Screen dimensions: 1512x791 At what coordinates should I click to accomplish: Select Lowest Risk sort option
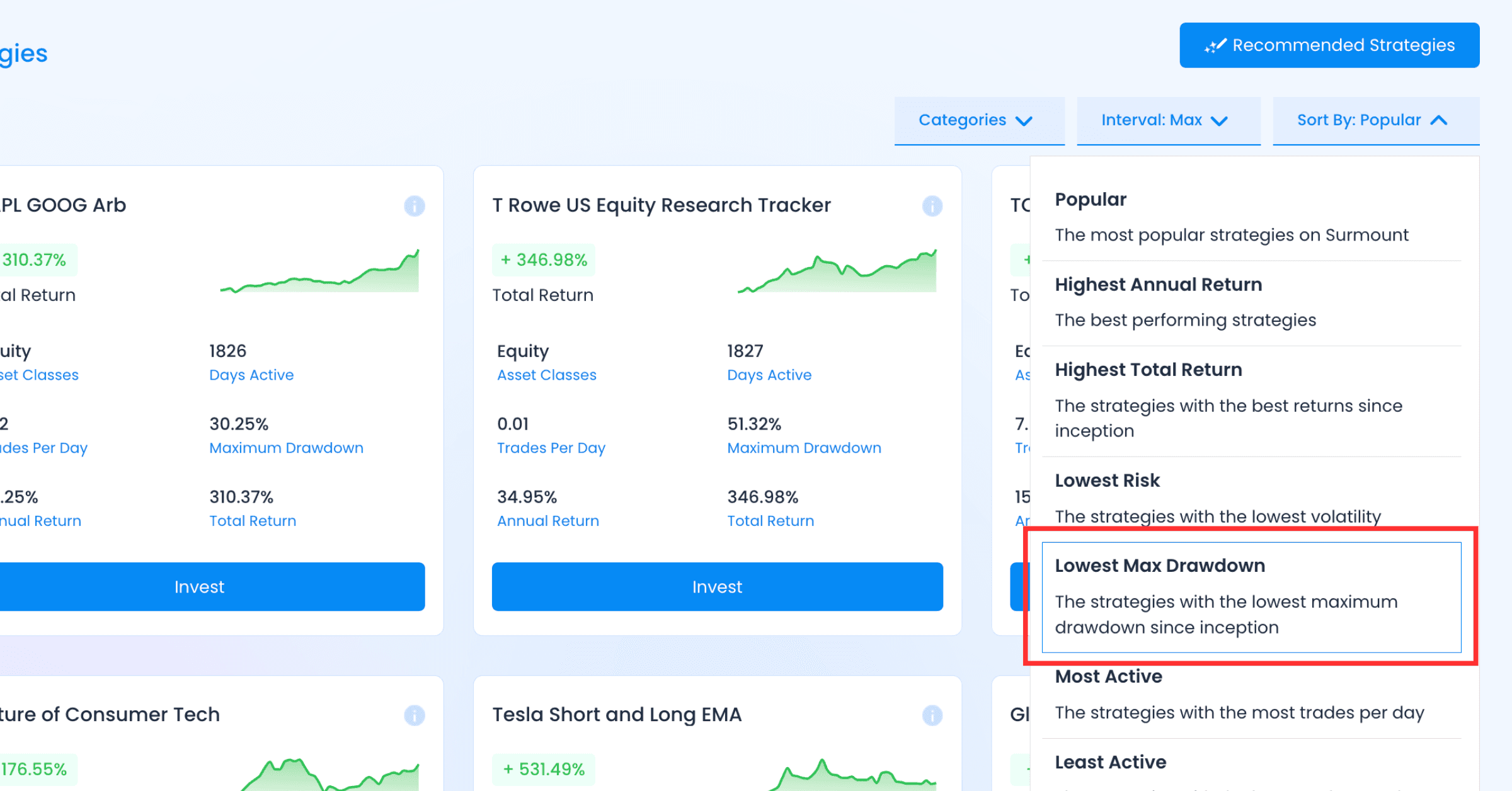(1251, 499)
